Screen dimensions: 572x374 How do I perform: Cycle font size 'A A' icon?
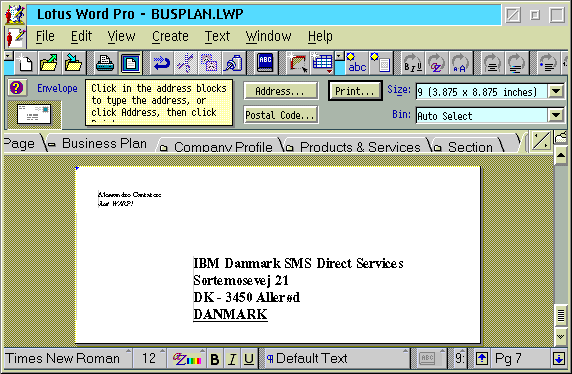click(x=460, y=63)
